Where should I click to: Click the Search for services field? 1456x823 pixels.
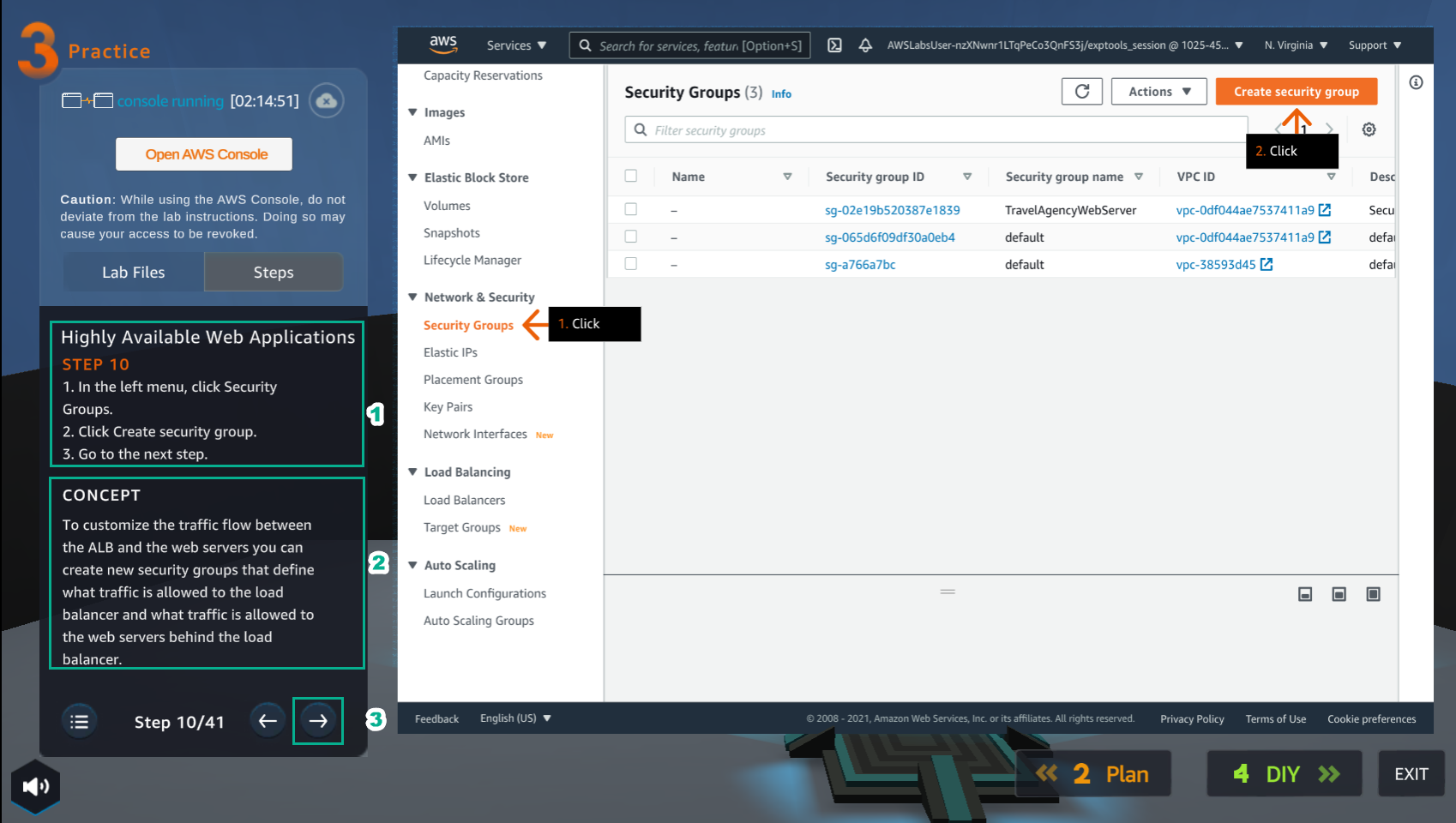[689, 45]
